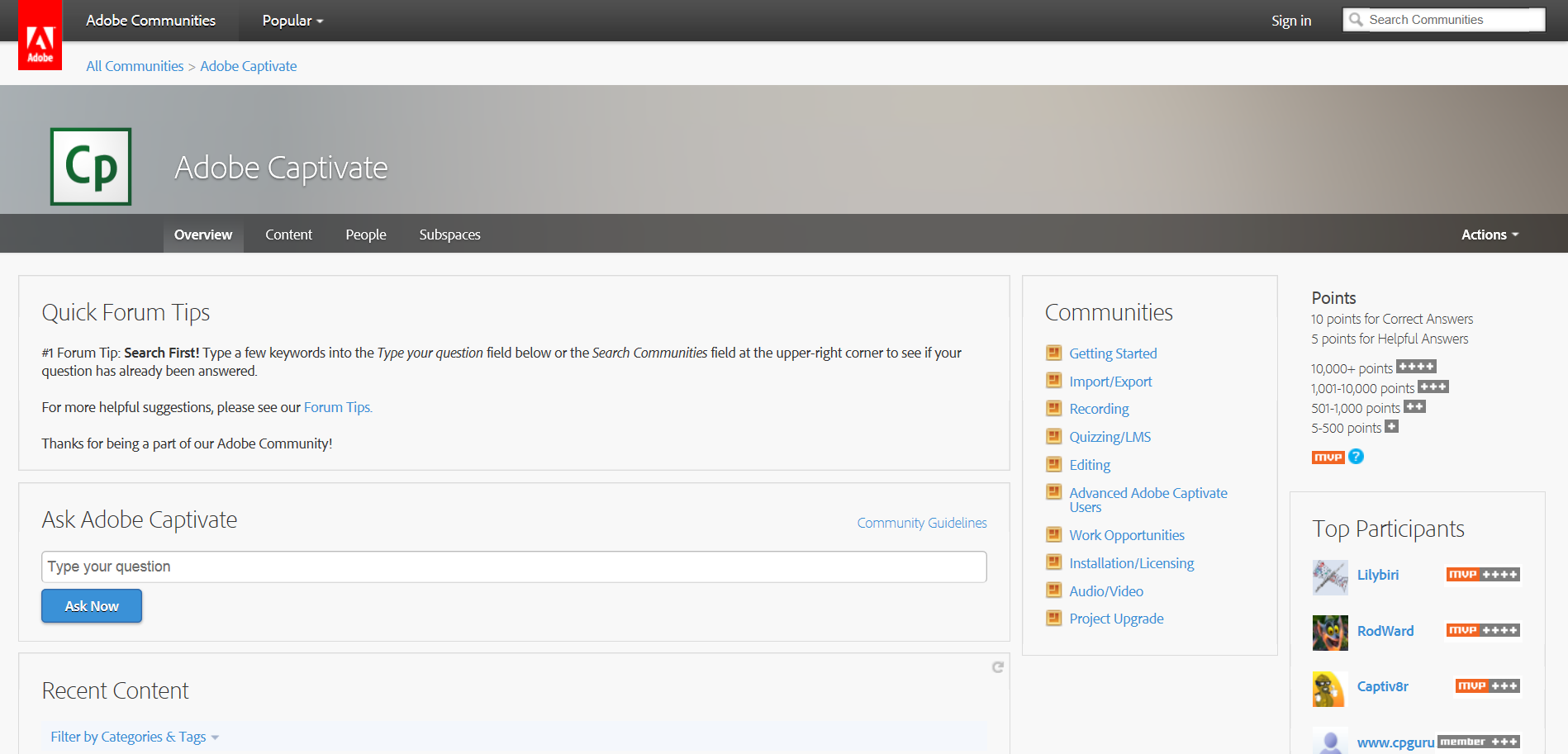This screenshot has width=1568, height=754.
Task: Click the Installation/Licensing community icon
Action: pos(1053,562)
